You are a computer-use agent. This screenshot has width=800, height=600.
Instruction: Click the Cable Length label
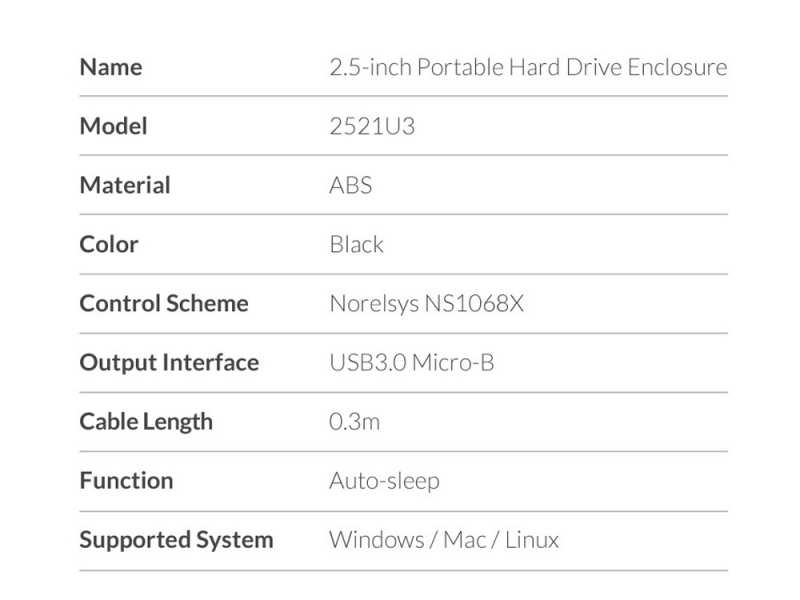click(x=146, y=422)
